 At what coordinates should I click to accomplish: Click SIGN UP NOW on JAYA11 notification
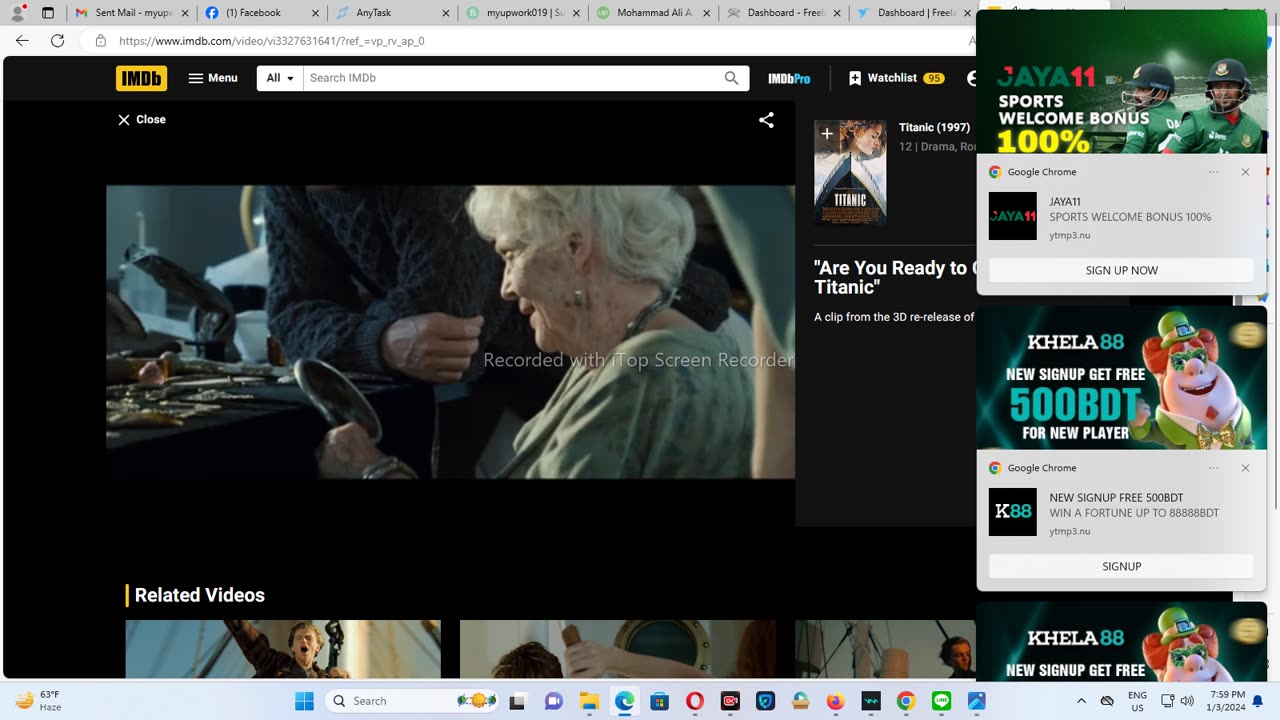[x=1121, y=270]
